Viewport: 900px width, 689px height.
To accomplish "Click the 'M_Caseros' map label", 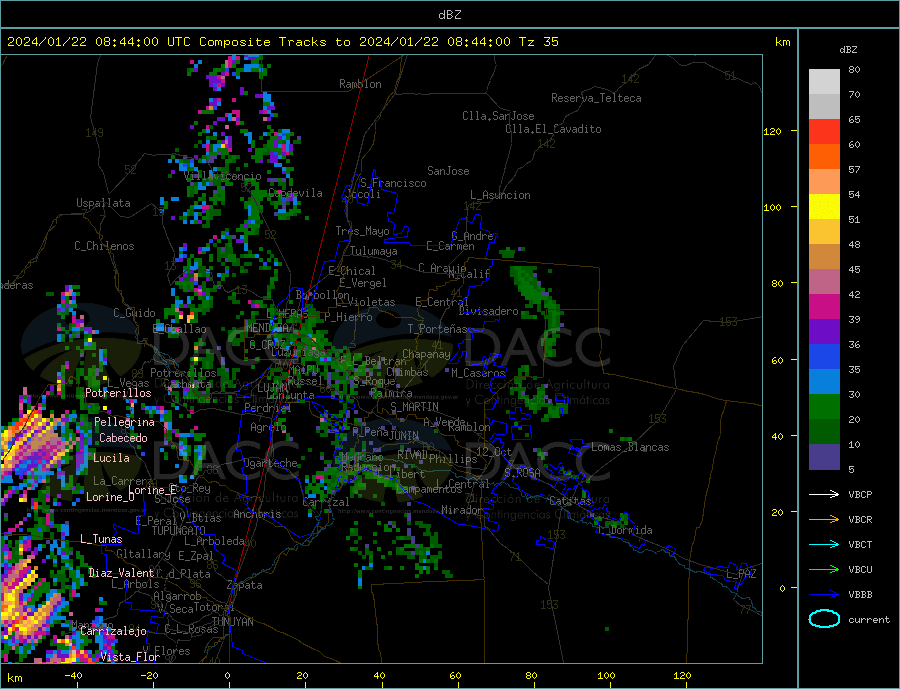I will click(478, 373).
